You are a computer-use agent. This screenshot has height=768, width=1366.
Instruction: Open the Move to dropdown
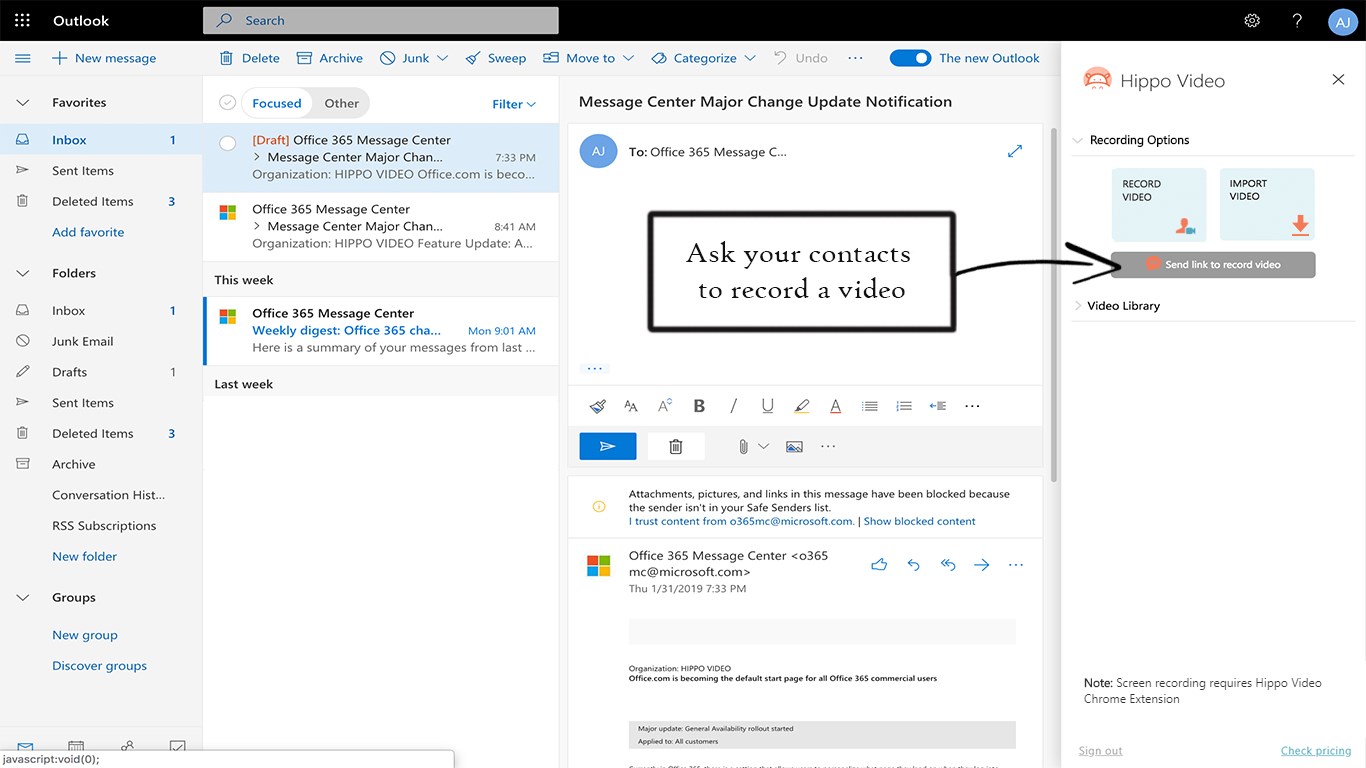tap(588, 58)
